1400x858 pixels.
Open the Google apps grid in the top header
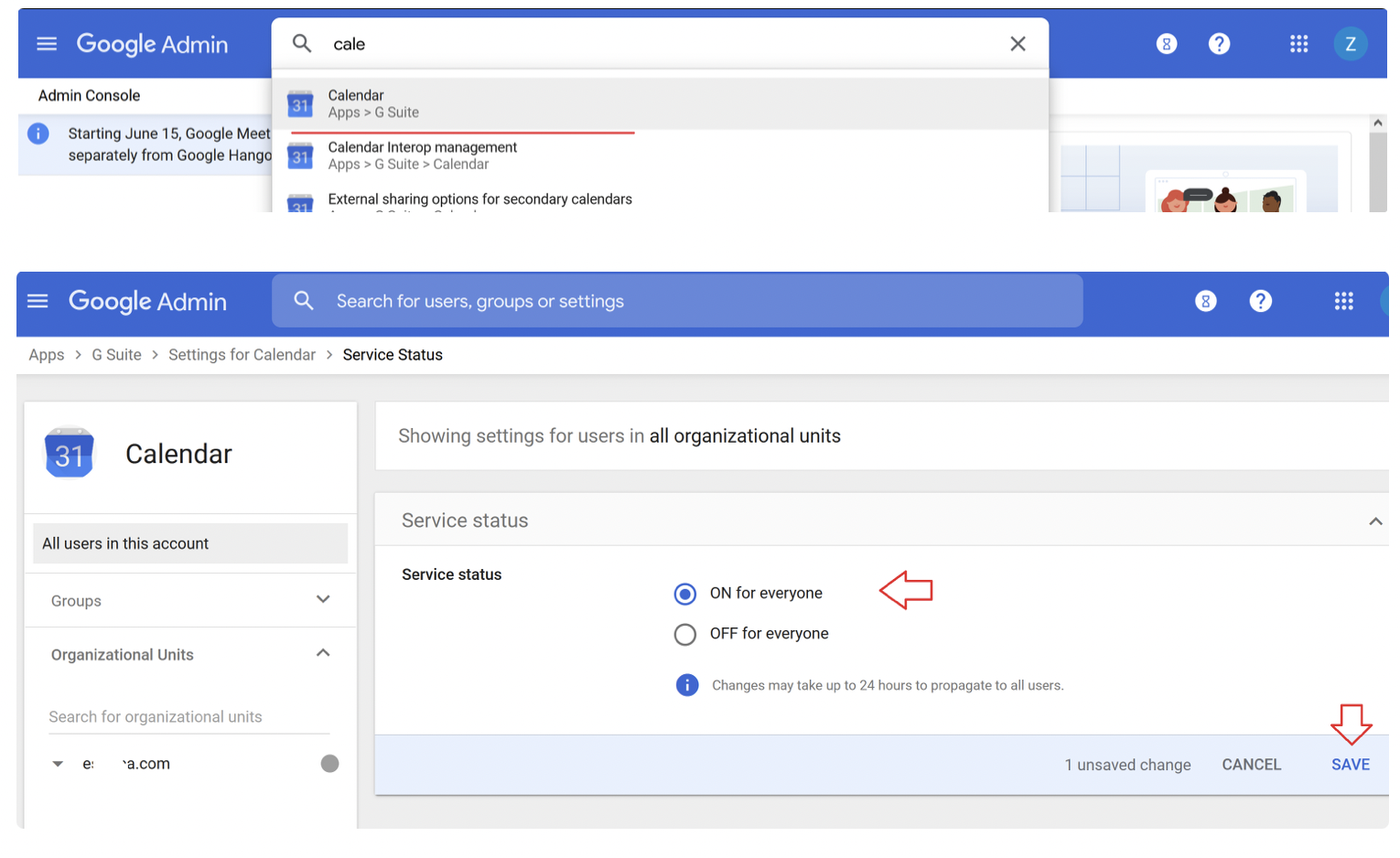[1298, 44]
